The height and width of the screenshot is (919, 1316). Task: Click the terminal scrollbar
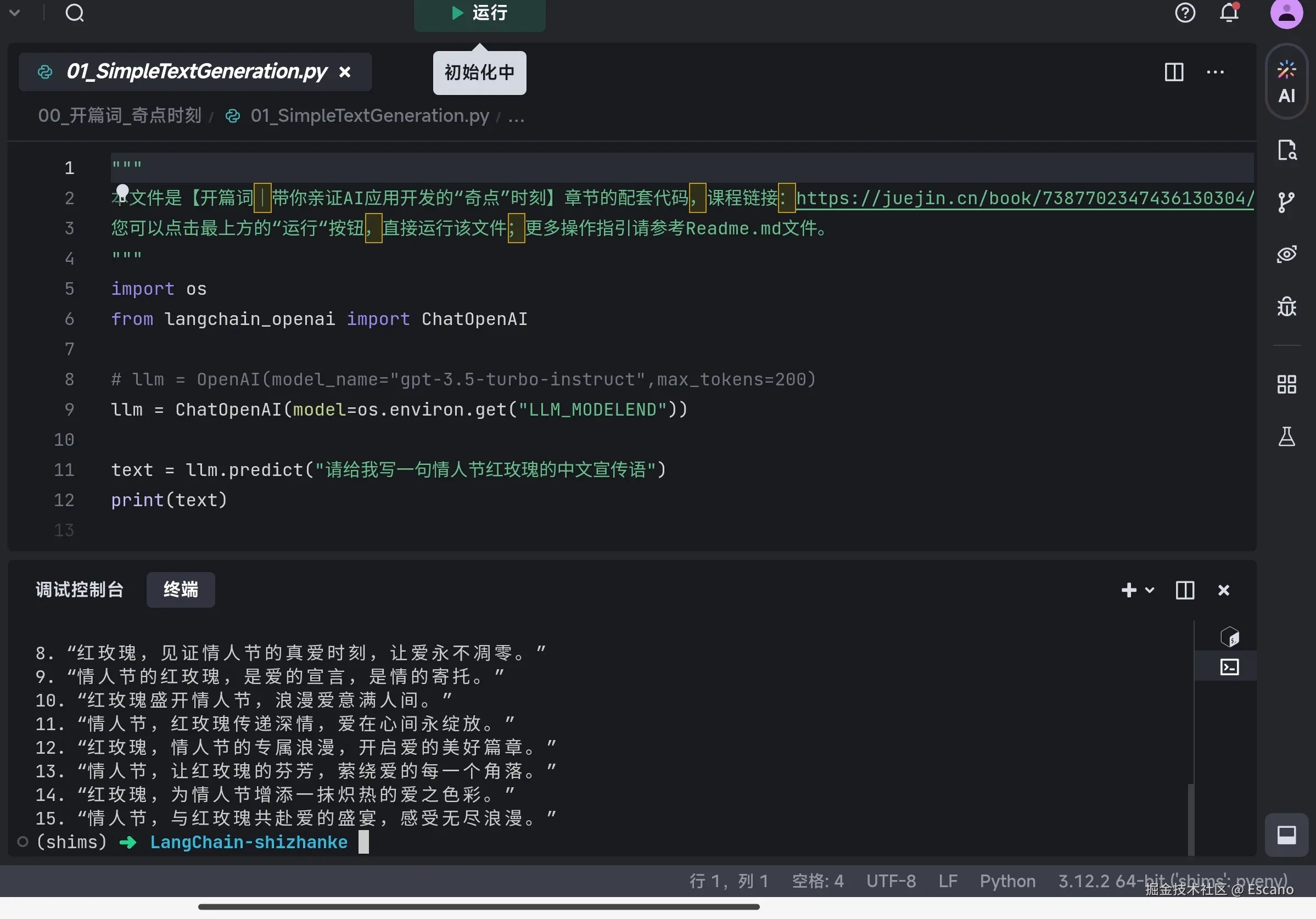point(1191,820)
